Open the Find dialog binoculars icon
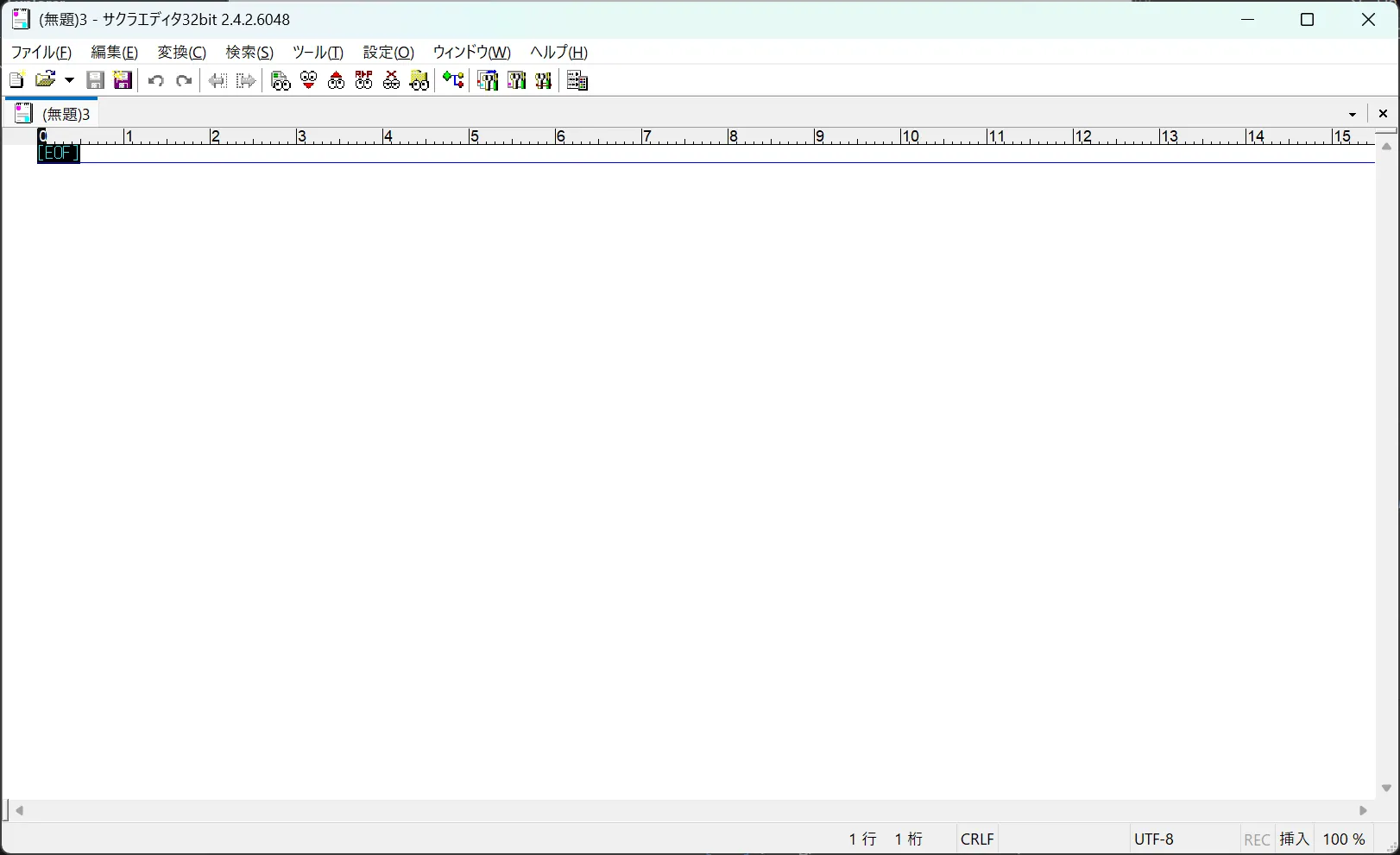Viewport: 1400px width, 855px height. pyautogui.click(x=281, y=80)
